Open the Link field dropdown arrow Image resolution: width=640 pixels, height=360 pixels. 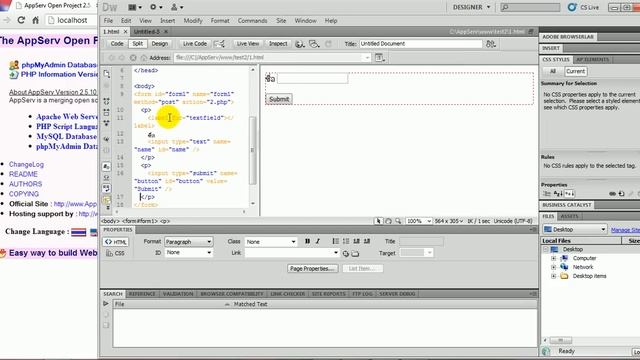click(336, 253)
